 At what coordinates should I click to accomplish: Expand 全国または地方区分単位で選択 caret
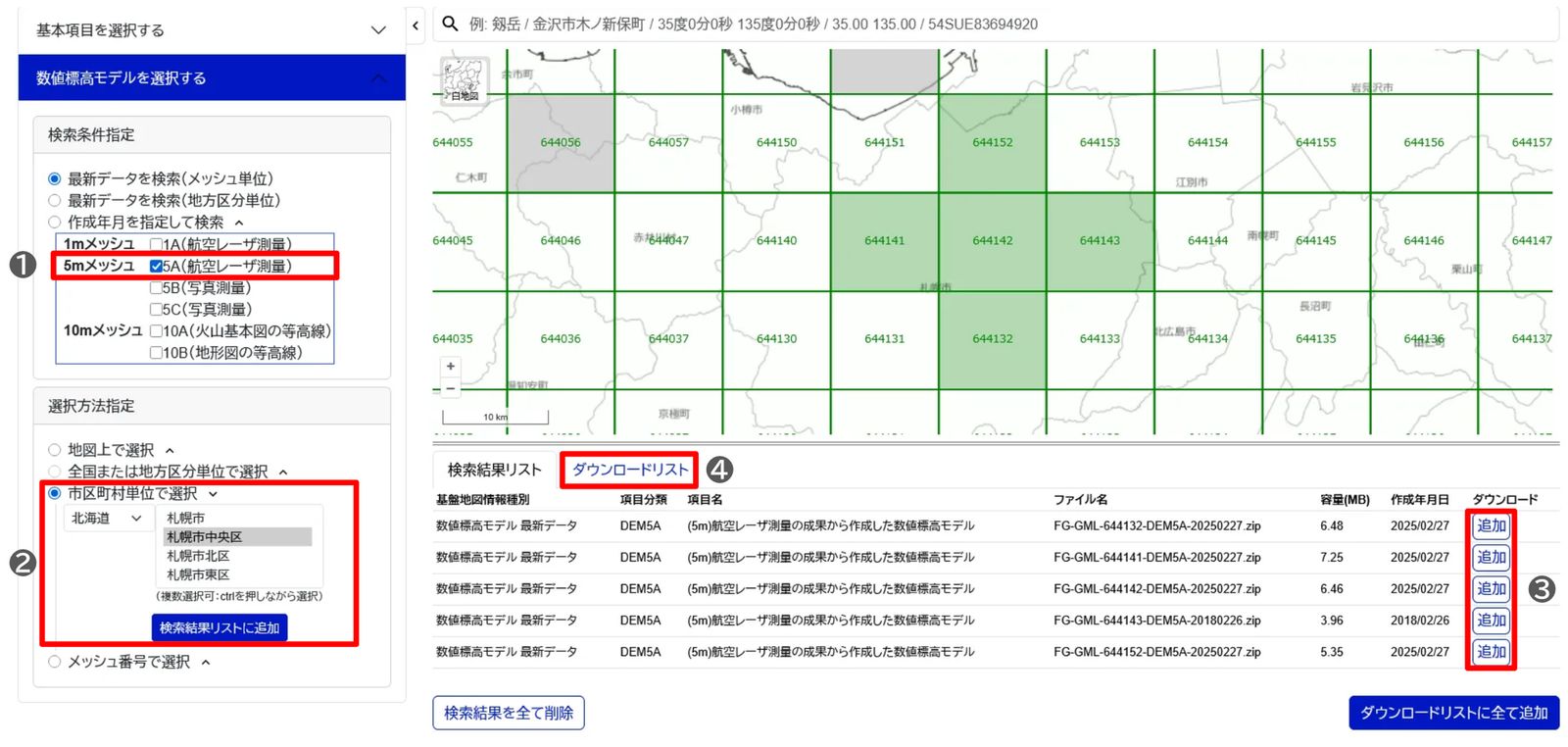[x=283, y=473]
